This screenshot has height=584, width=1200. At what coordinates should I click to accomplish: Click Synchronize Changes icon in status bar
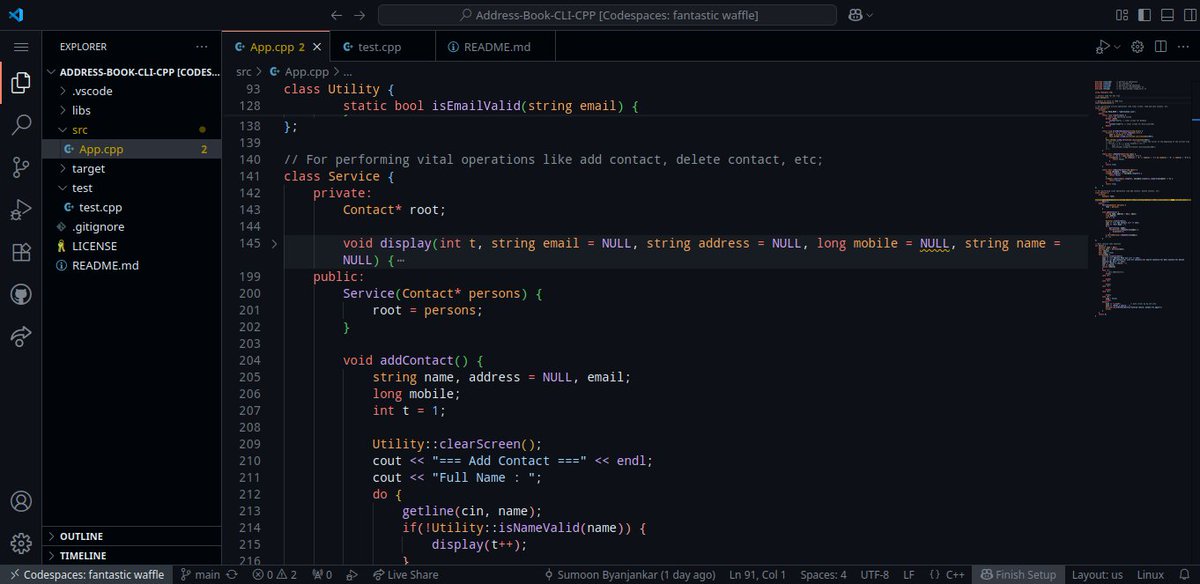tap(232, 575)
